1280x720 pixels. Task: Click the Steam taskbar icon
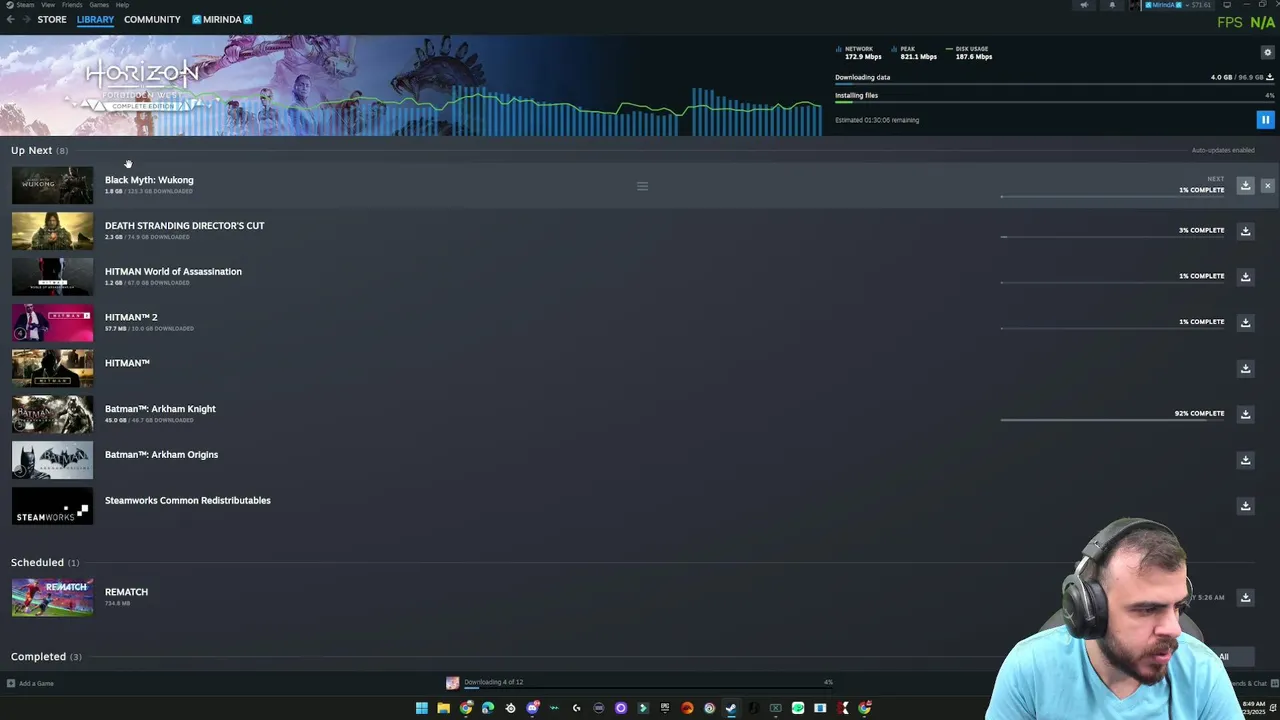[x=731, y=708]
